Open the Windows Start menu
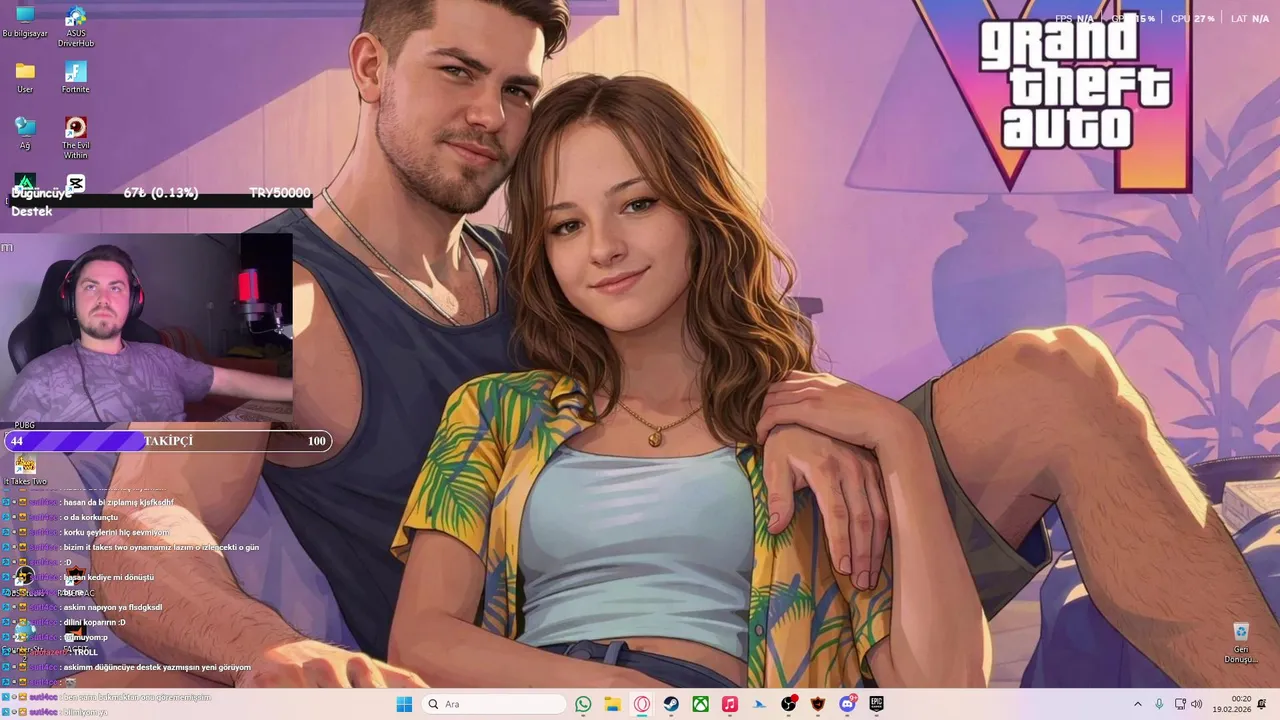The height and width of the screenshot is (720, 1280). click(404, 704)
